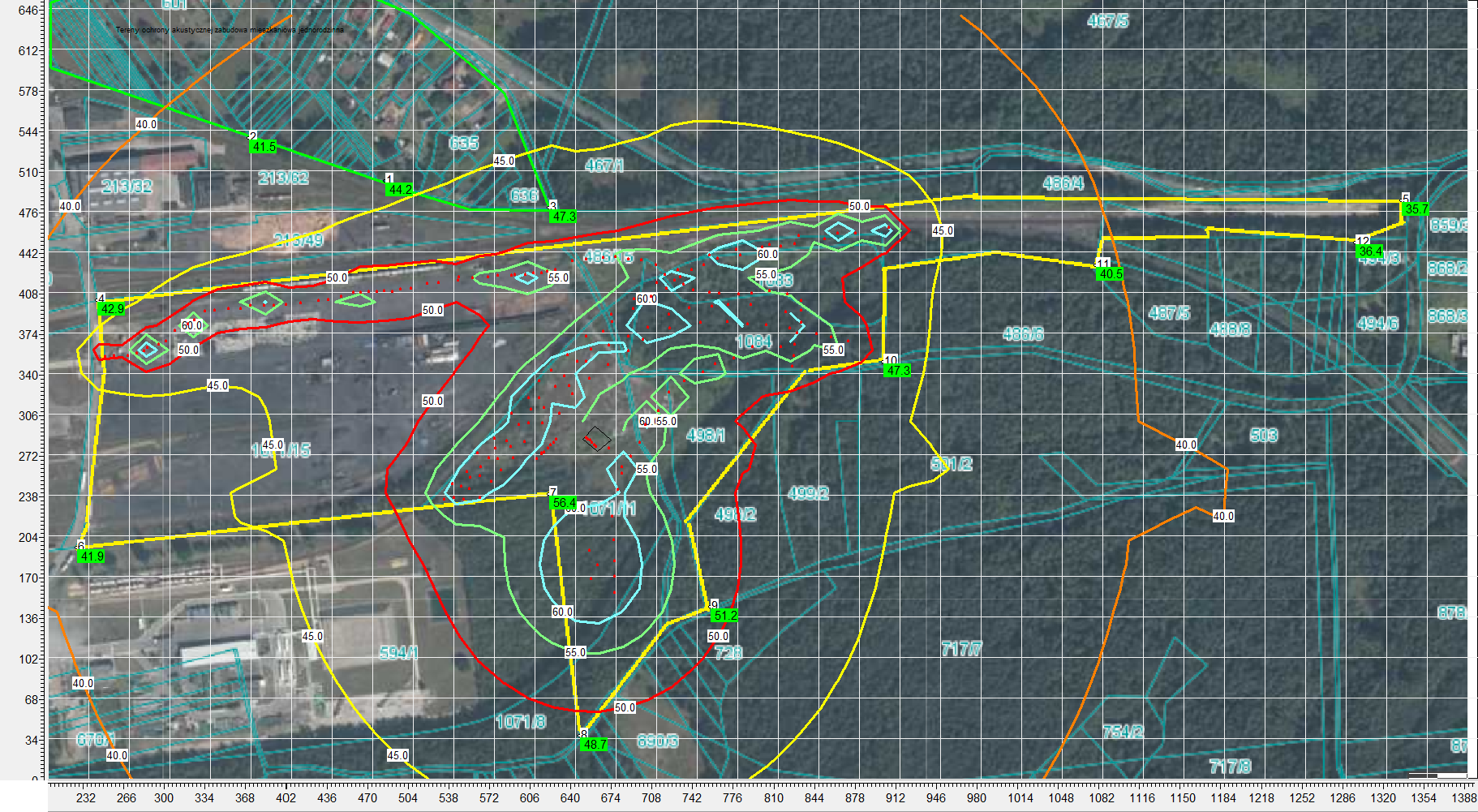This screenshot has height=812, width=1478.
Task: Select the parcel labeled 503
Action: coord(1264,436)
